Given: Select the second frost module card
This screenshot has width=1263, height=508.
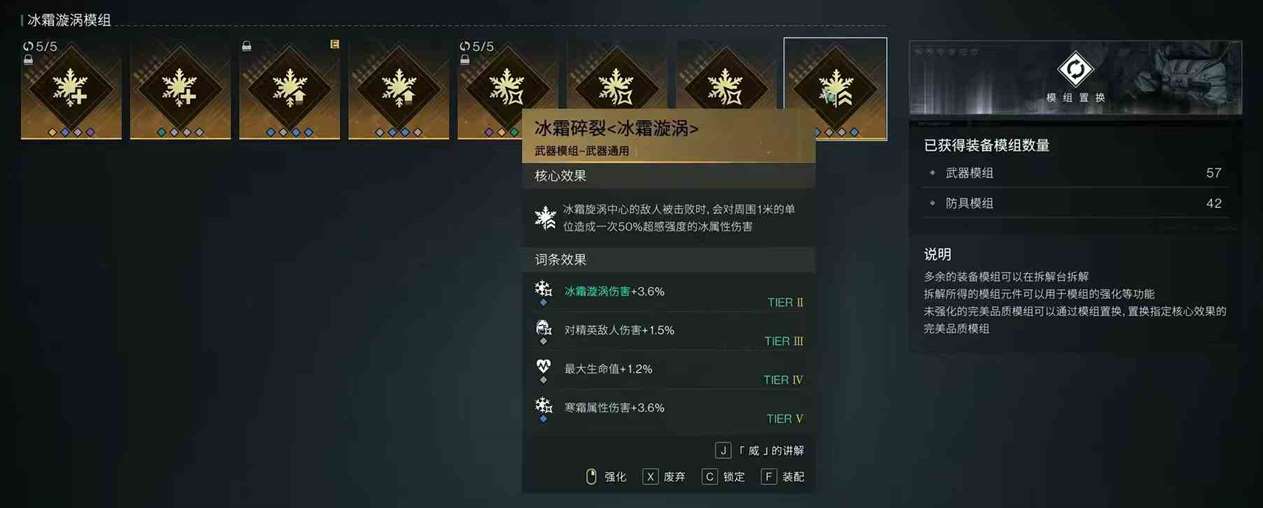Looking at the screenshot, I should click(x=180, y=88).
